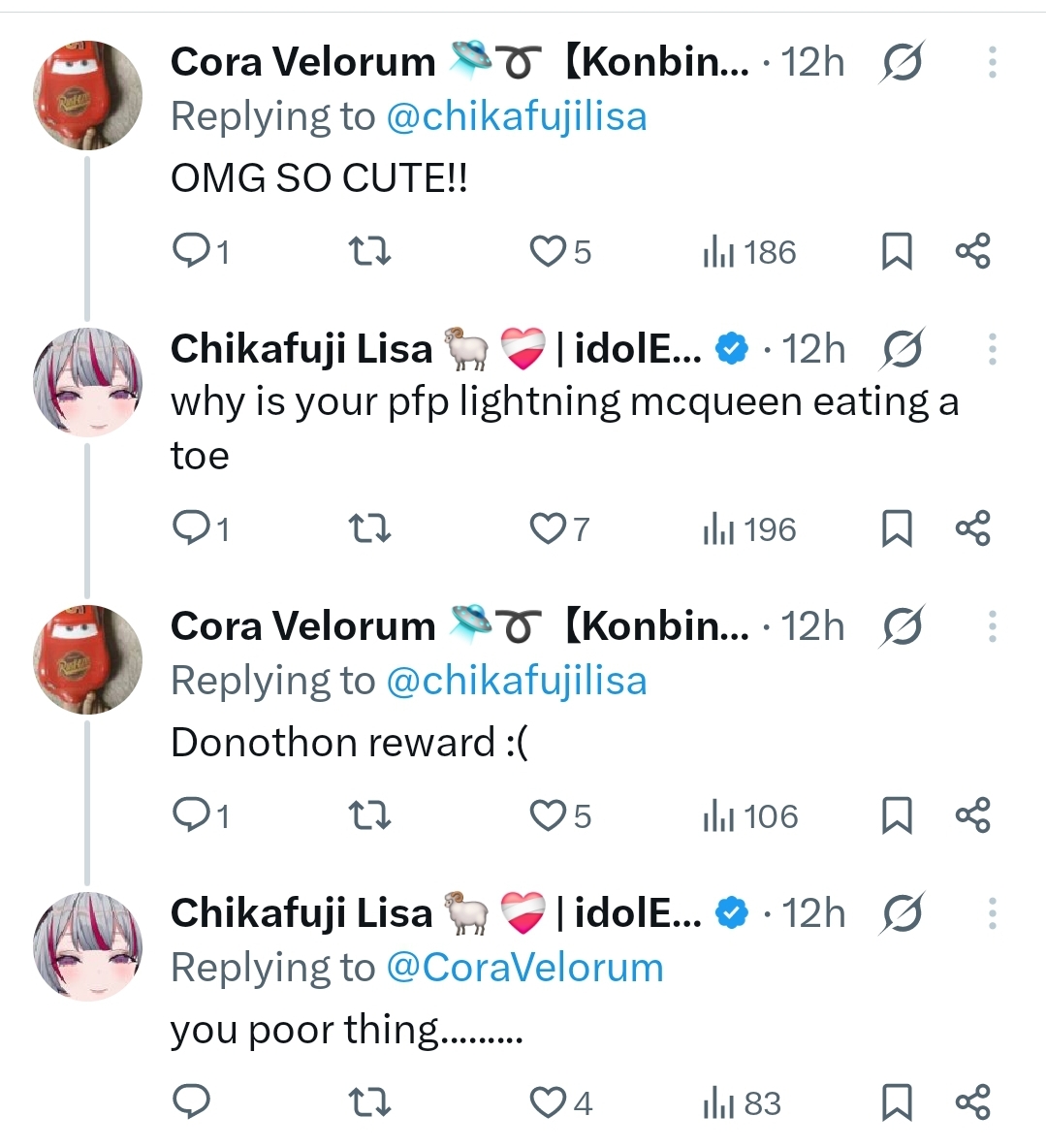Like the "OMG SO CUTE!!" reply

point(548,252)
